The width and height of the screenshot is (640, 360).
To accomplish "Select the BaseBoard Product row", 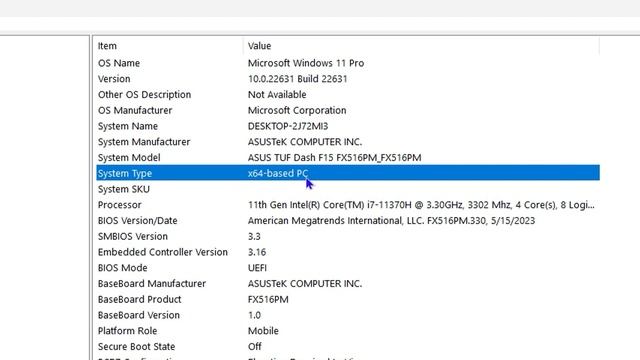I will (x=348, y=299).
